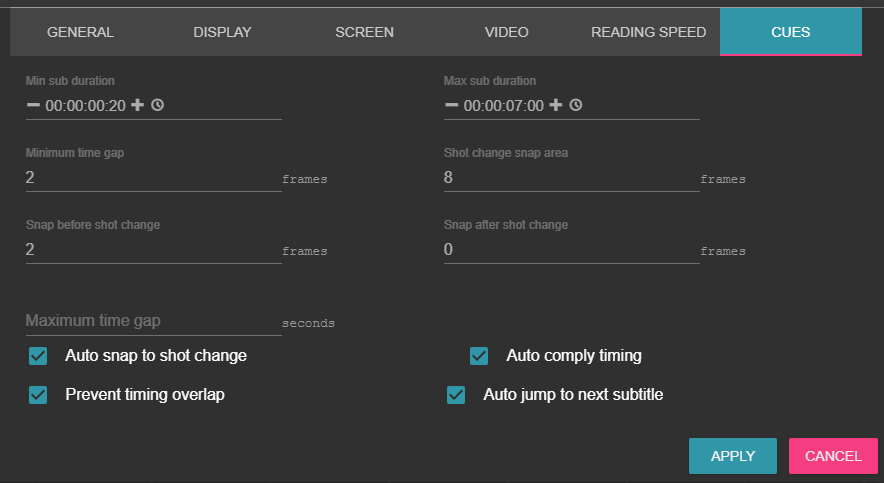This screenshot has width=884, height=483.
Task: Decrease Max sub duration with minus icon
Action: (x=451, y=105)
